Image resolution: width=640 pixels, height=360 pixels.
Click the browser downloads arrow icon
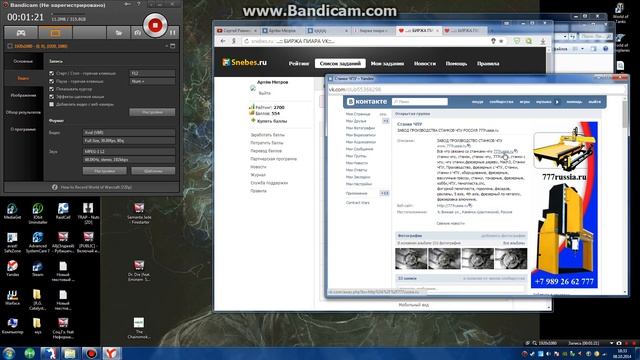(543, 41)
